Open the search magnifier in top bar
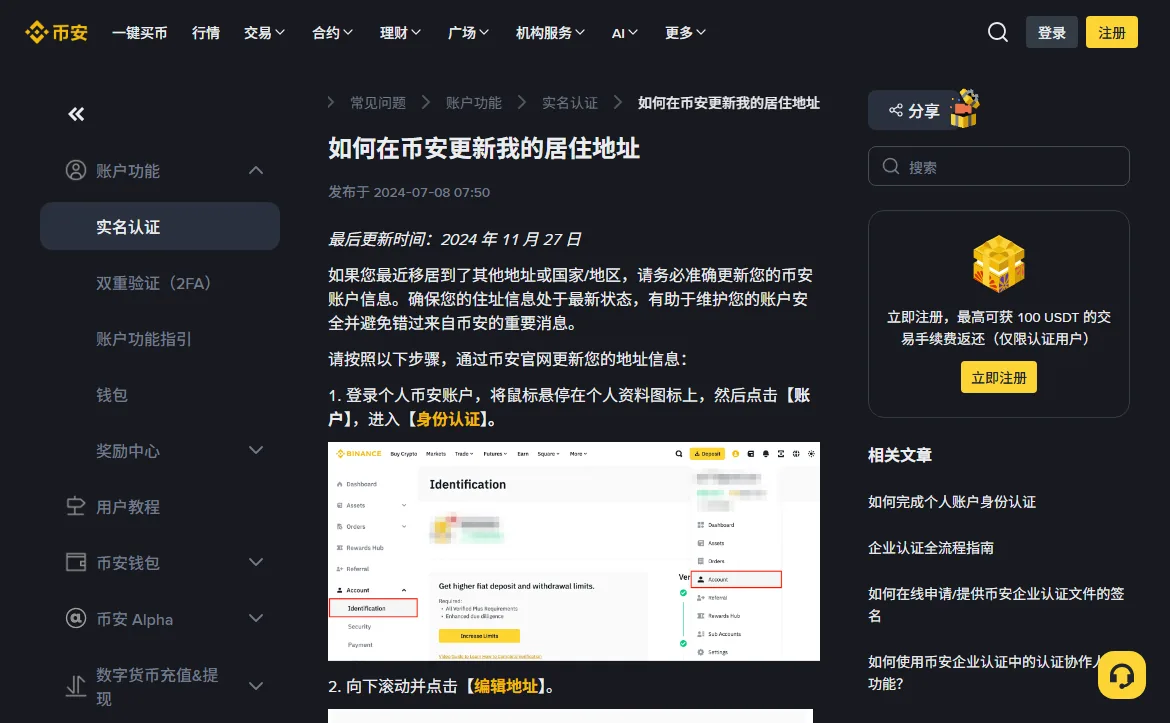This screenshot has height=723, width=1170. (x=998, y=32)
